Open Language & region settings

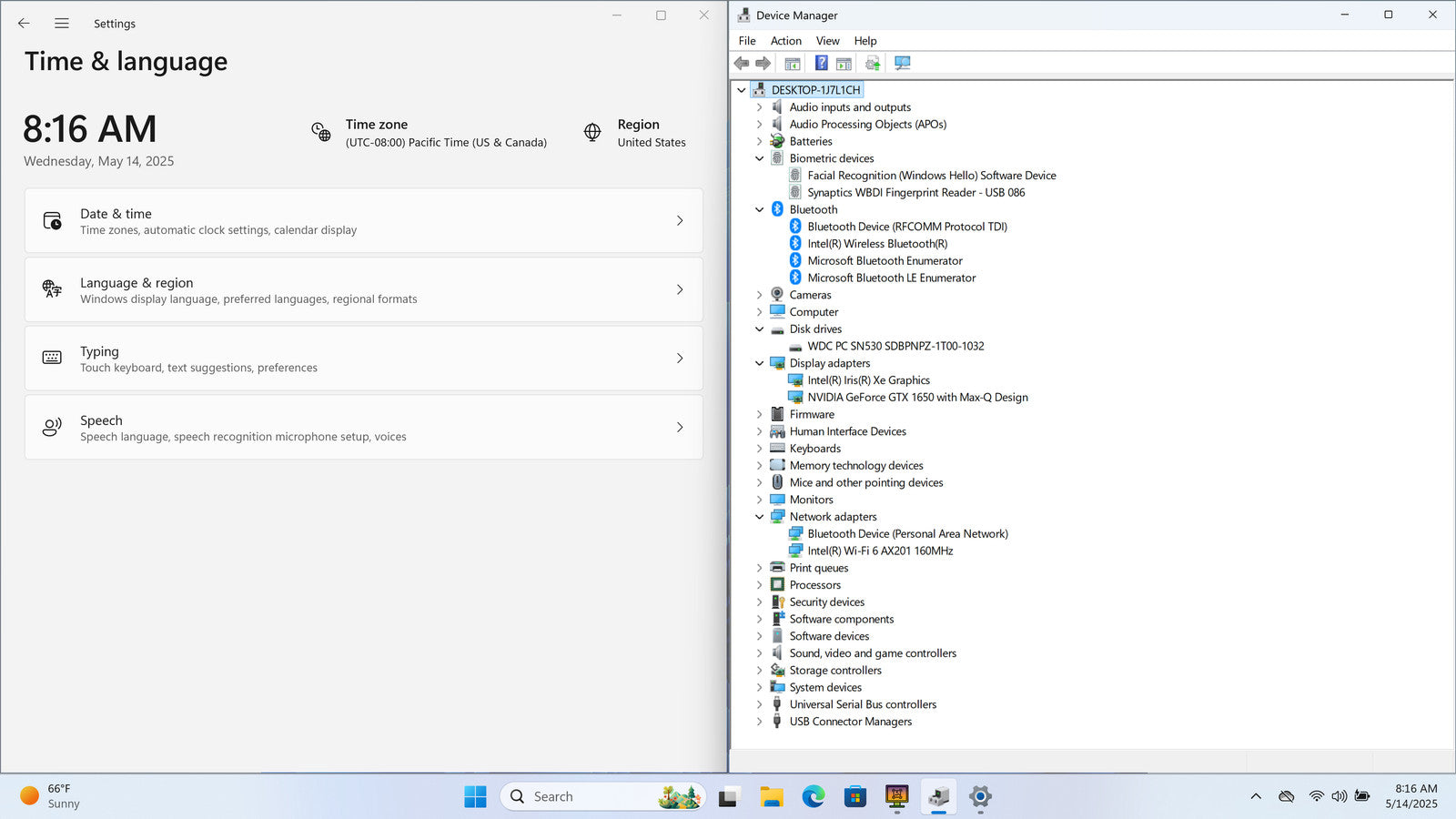point(364,289)
